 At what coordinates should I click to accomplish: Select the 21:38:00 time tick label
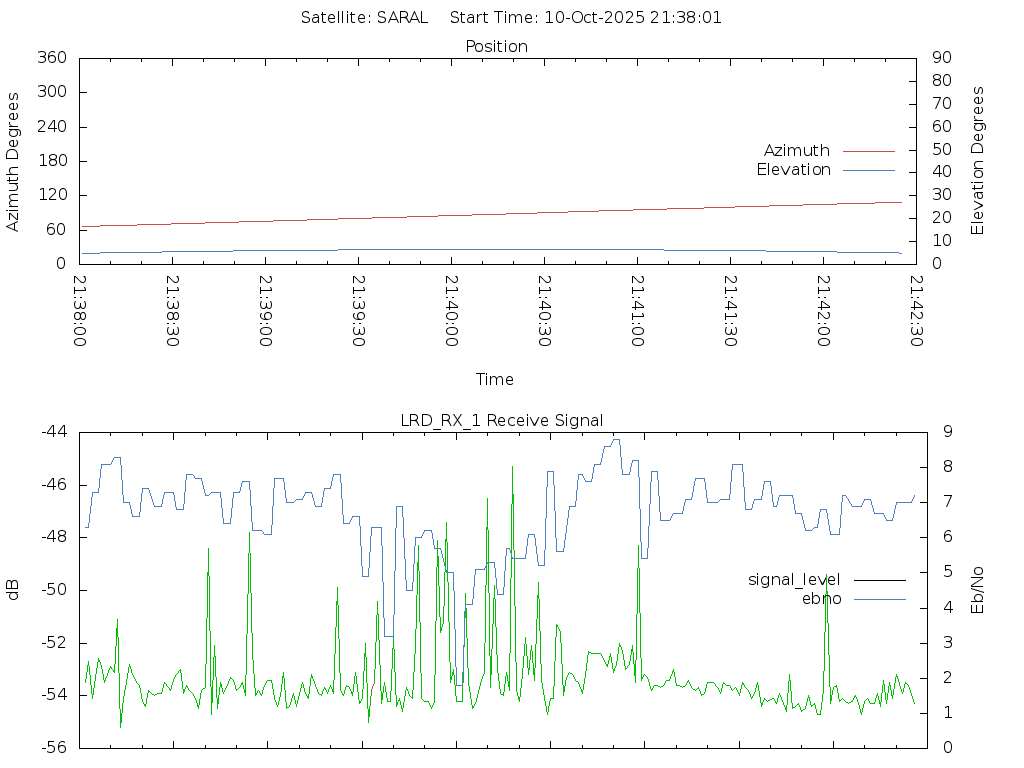click(x=80, y=311)
